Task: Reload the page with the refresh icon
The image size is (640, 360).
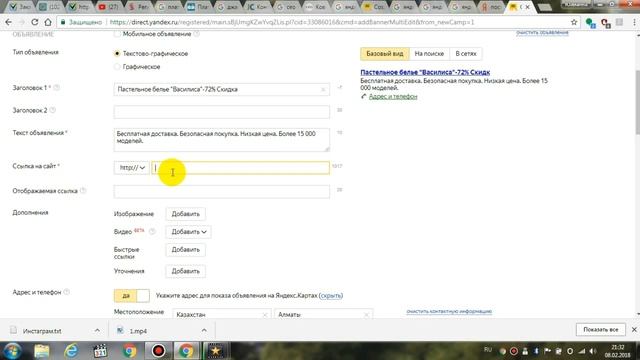Action: [x=35, y=22]
